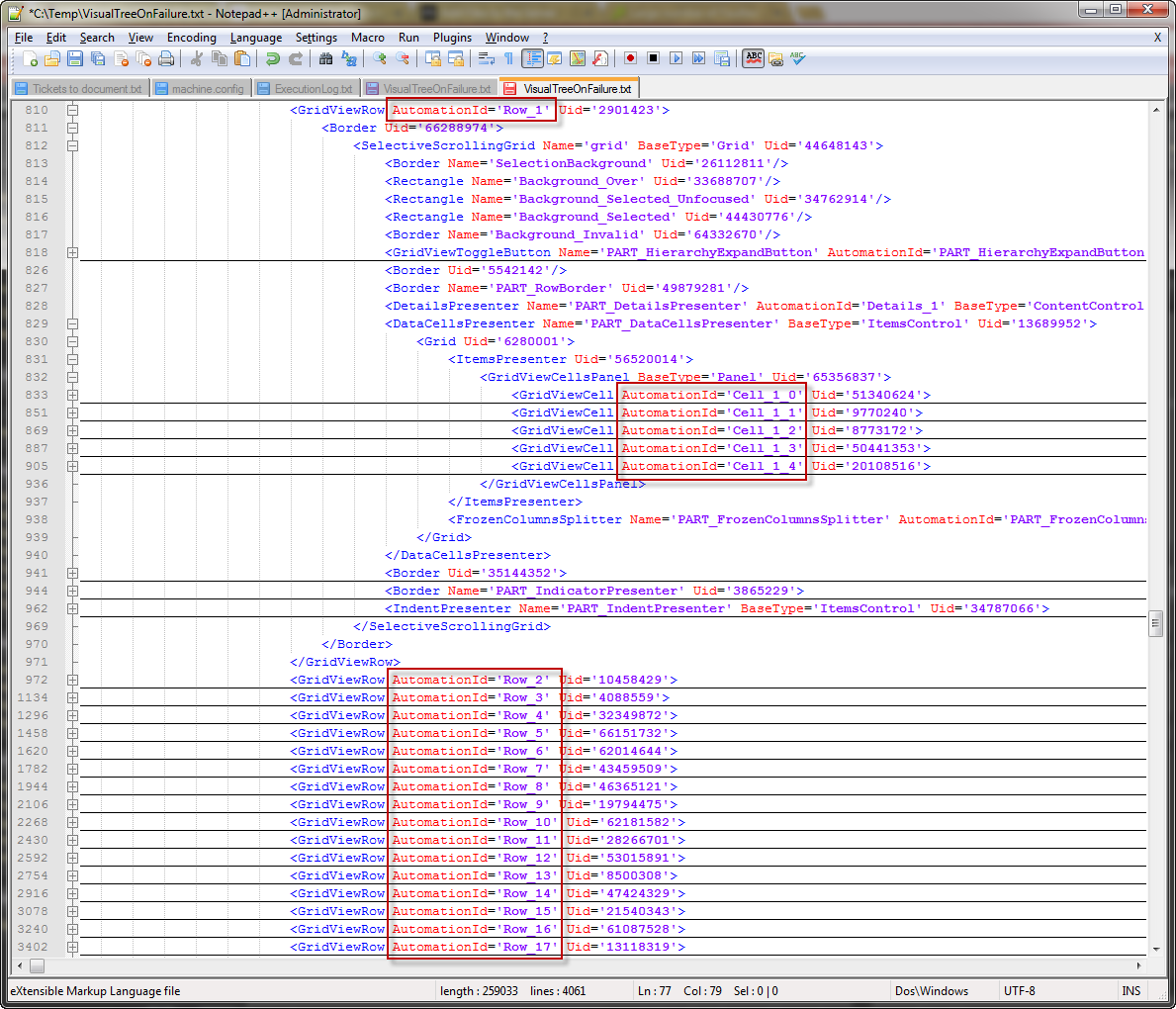Viewport: 1176px width, 1009px height.
Task: Toggle the Show Indent Guide button
Action: (532, 59)
